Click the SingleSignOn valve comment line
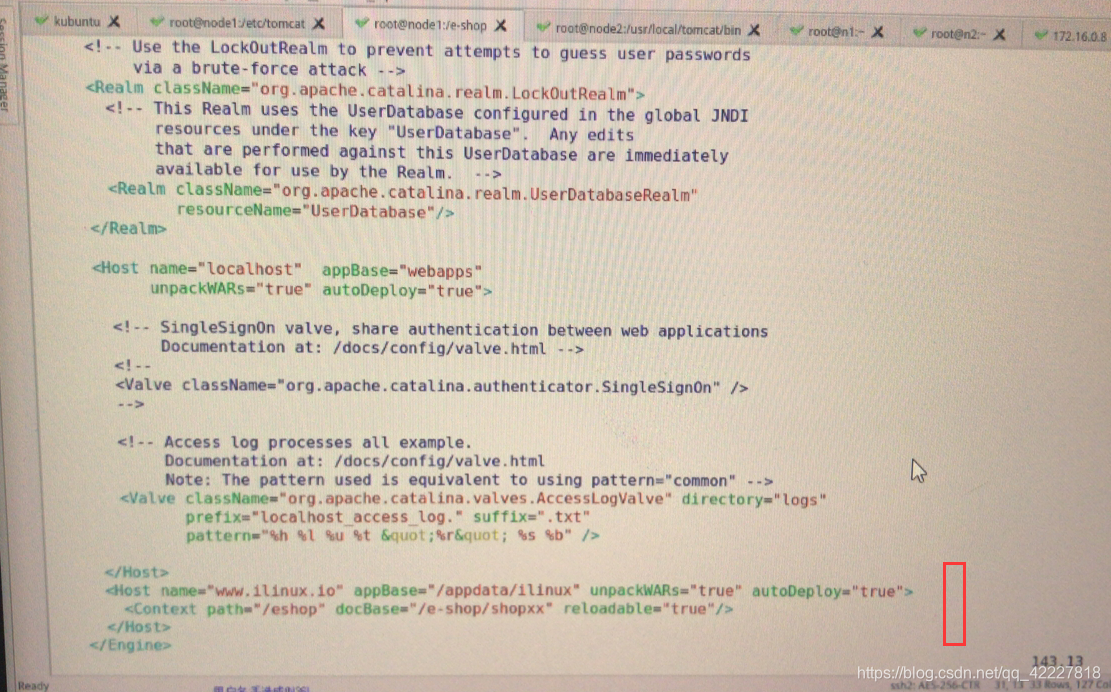The image size is (1111, 692). tap(440, 329)
